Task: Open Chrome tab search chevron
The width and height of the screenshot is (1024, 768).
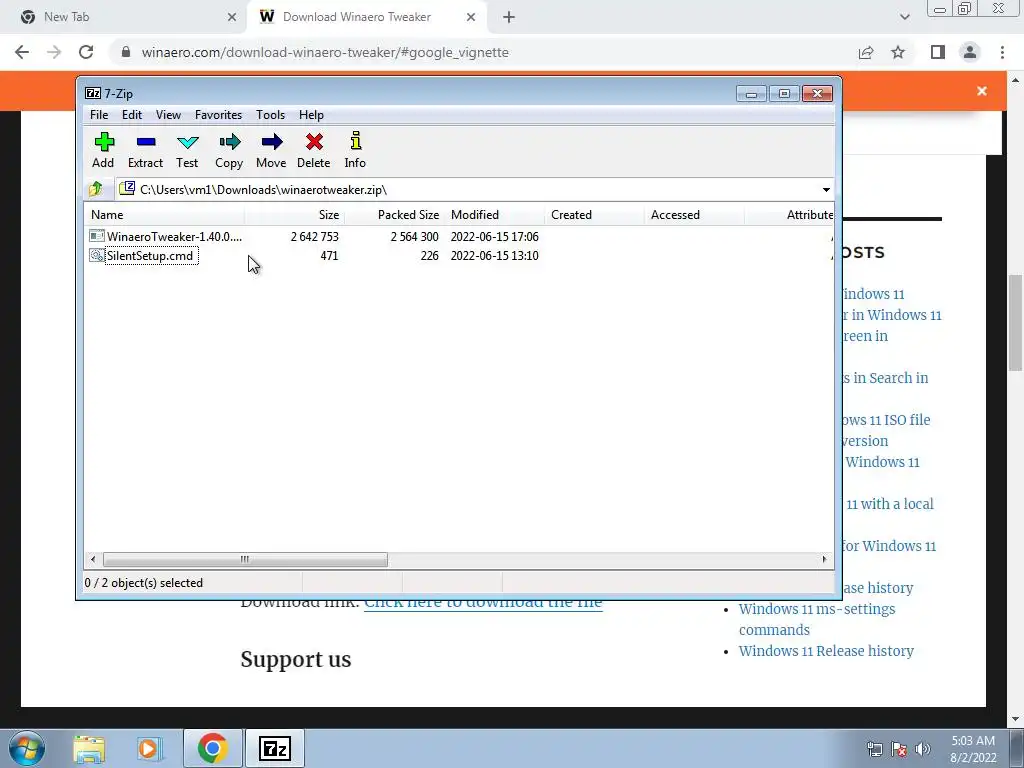Action: coord(904,17)
